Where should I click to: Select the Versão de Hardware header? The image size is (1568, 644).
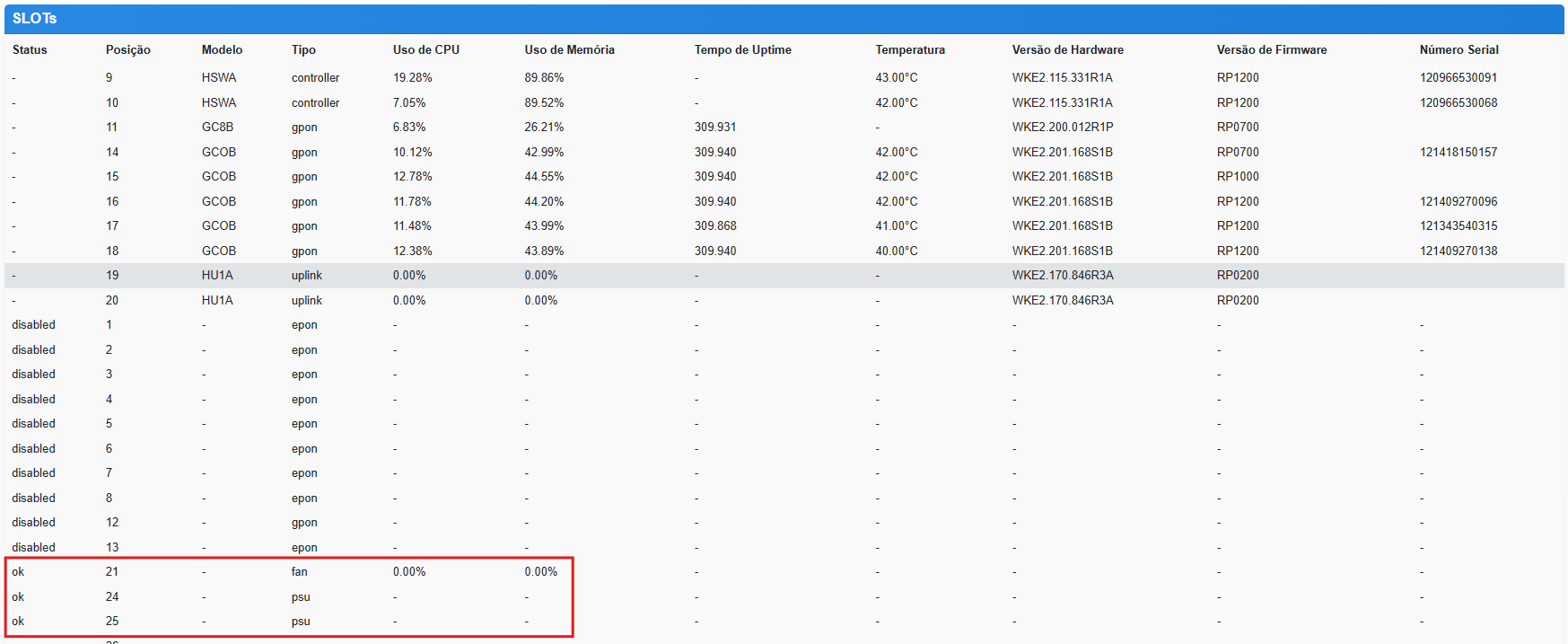coord(1067,50)
